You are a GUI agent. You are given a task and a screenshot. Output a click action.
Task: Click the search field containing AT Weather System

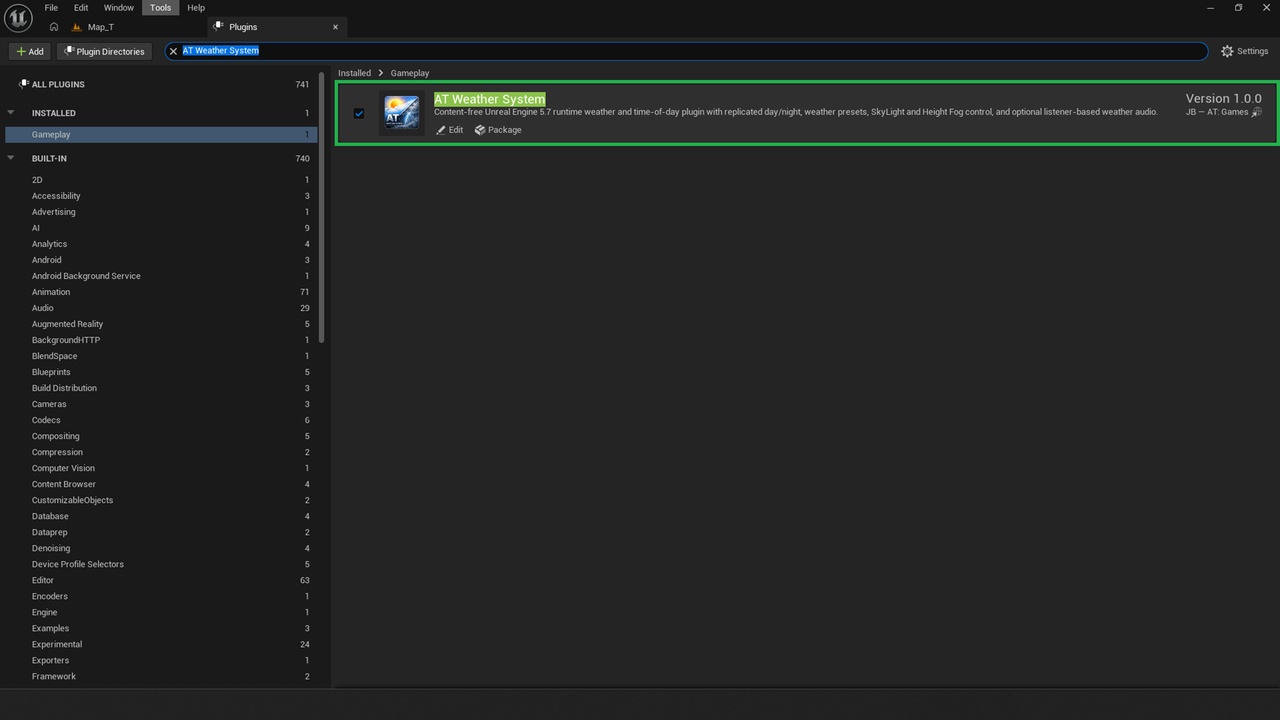point(686,51)
